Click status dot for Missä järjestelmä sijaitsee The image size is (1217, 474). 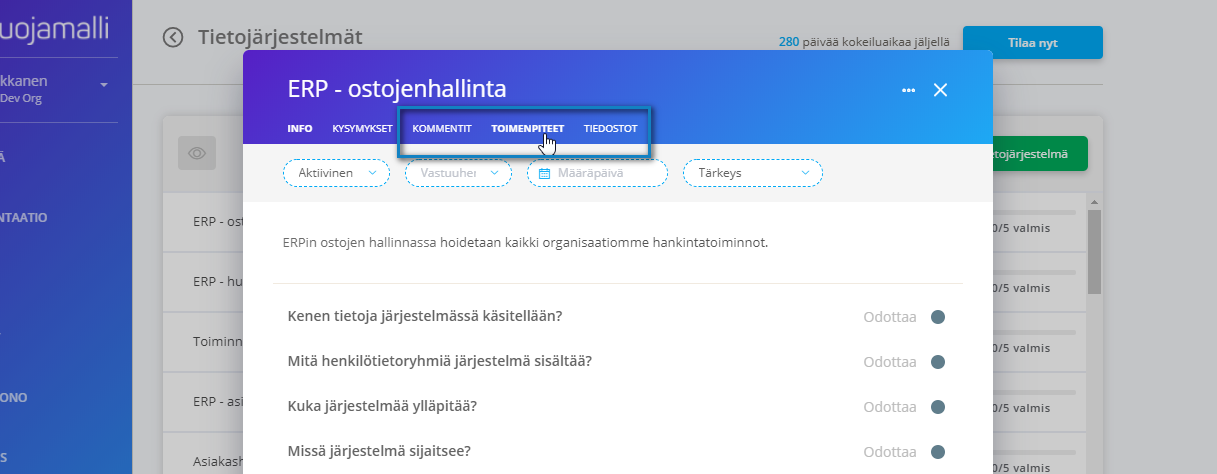(937, 451)
